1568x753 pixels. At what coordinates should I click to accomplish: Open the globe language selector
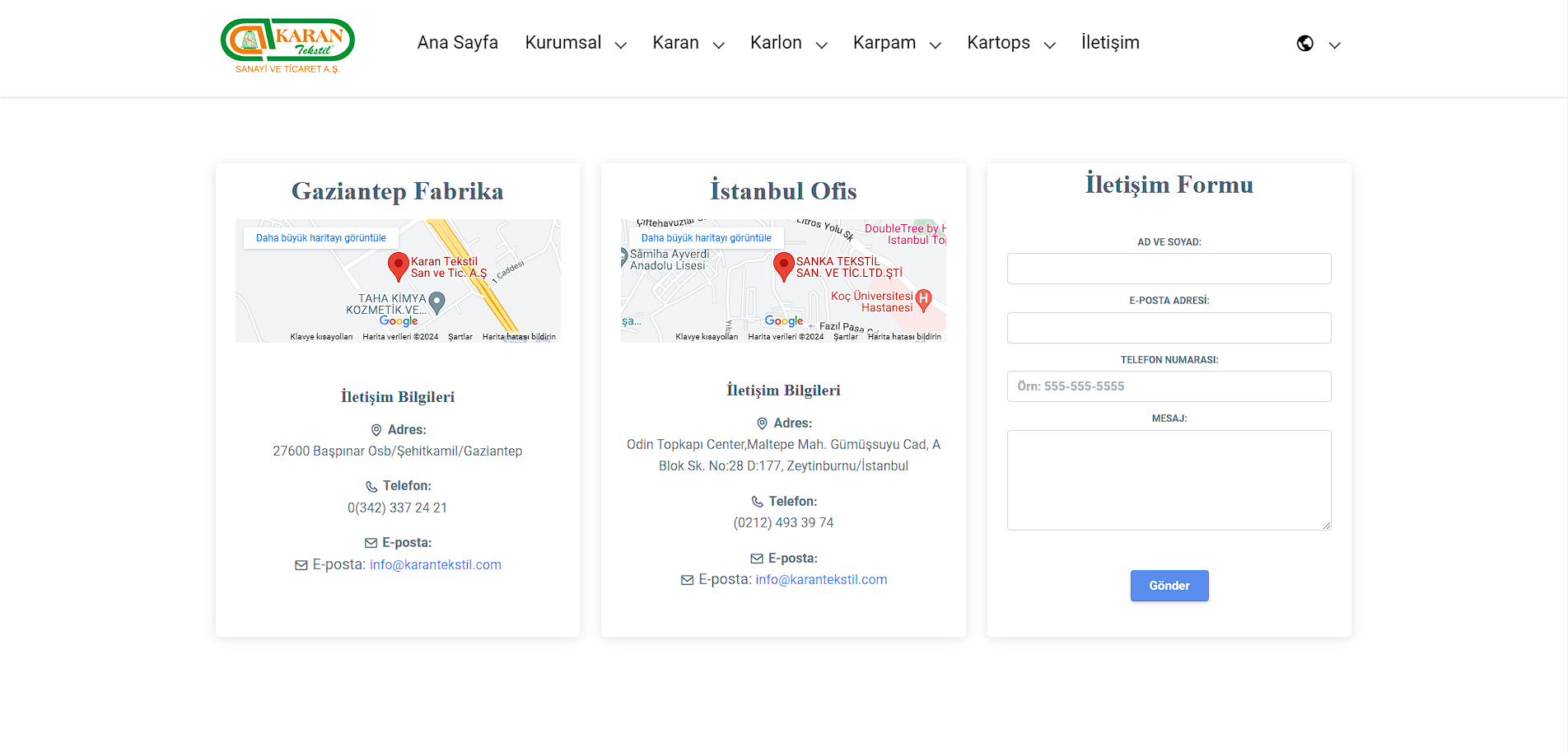point(1318,44)
